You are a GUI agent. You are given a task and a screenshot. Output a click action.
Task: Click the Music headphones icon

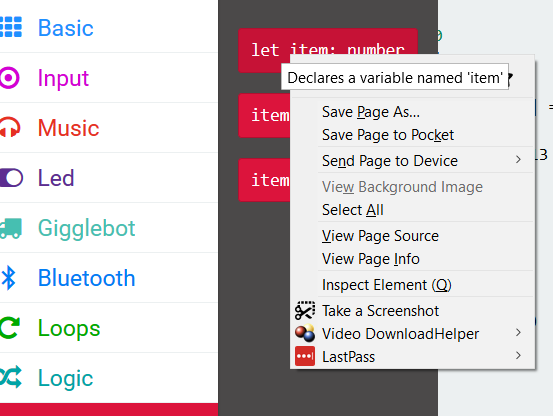click(x=10, y=127)
